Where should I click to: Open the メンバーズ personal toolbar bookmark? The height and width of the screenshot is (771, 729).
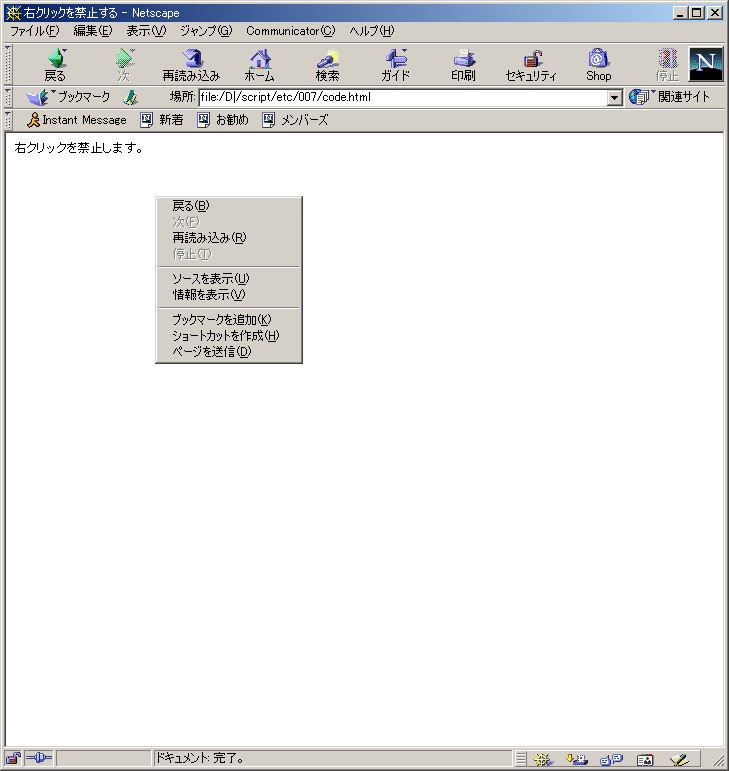point(295,120)
